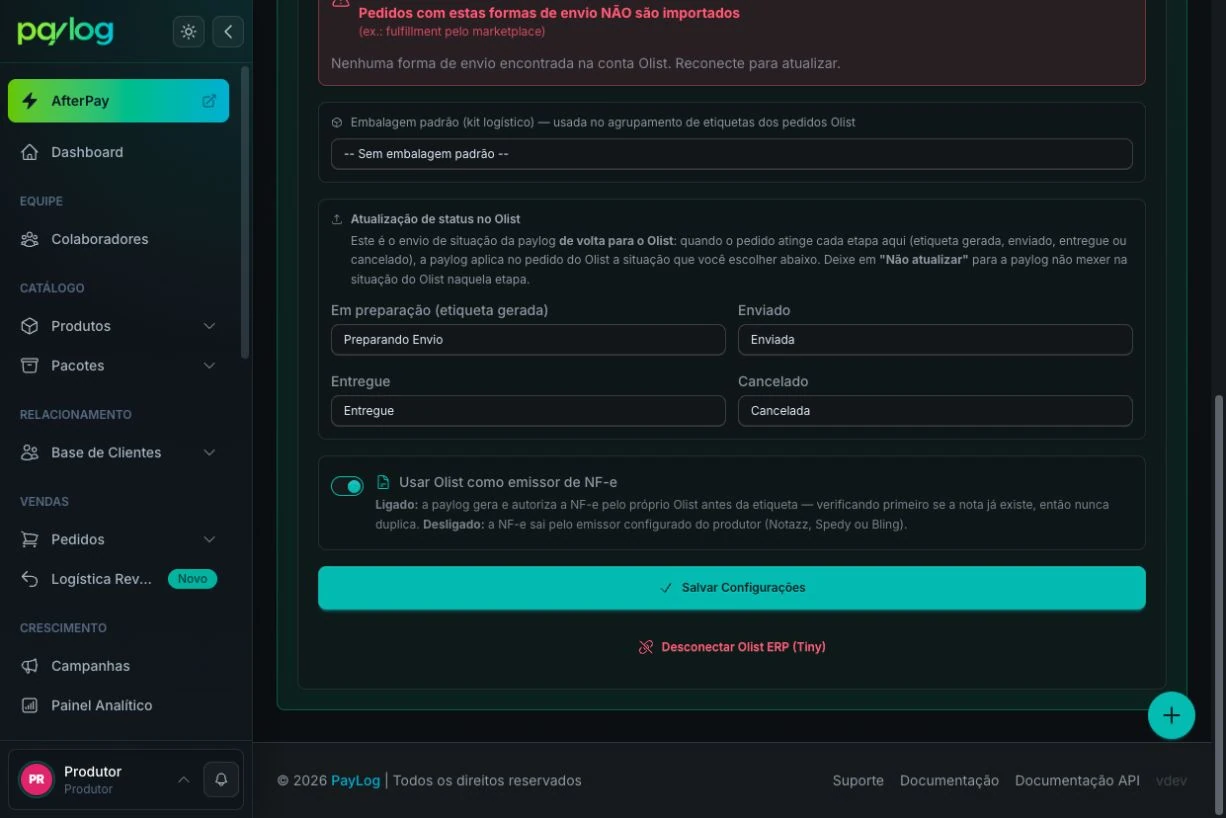
Task: Click the Produtos box icon
Action: click(30, 326)
